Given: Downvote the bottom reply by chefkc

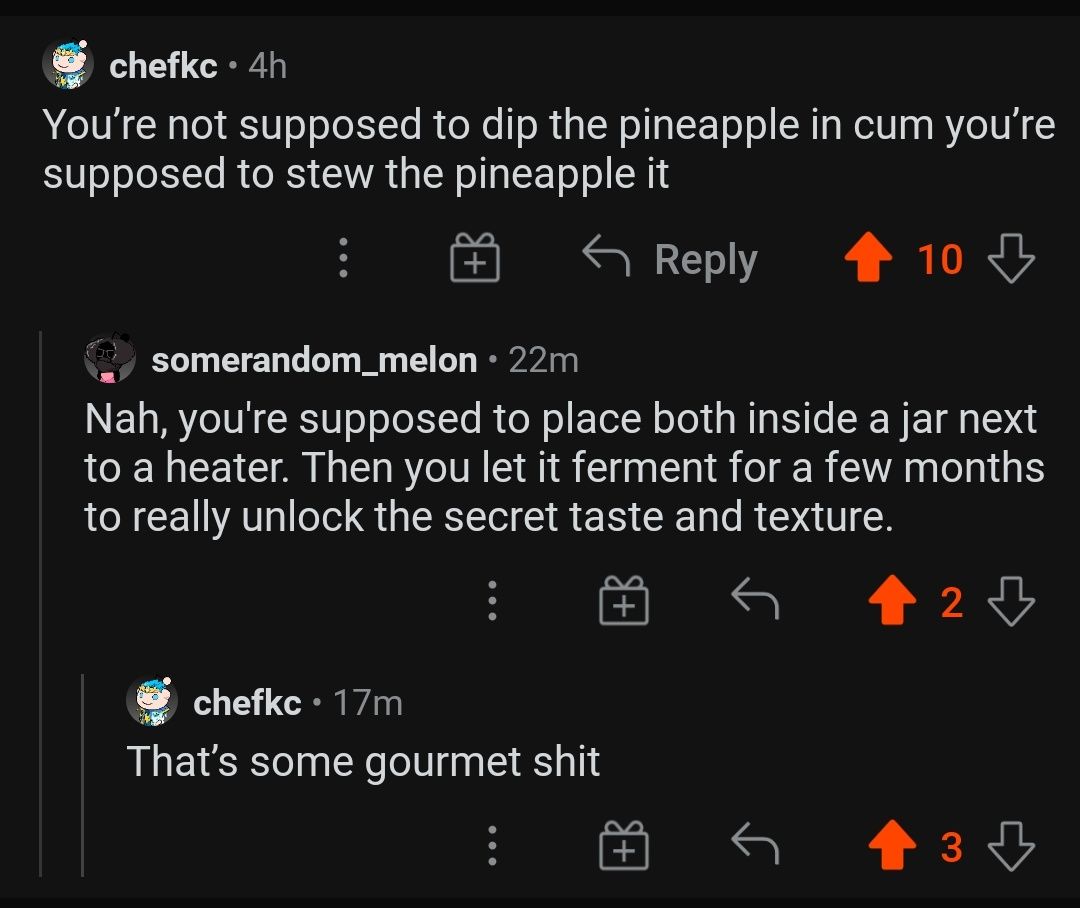Looking at the screenshot, I should 1012,844.
